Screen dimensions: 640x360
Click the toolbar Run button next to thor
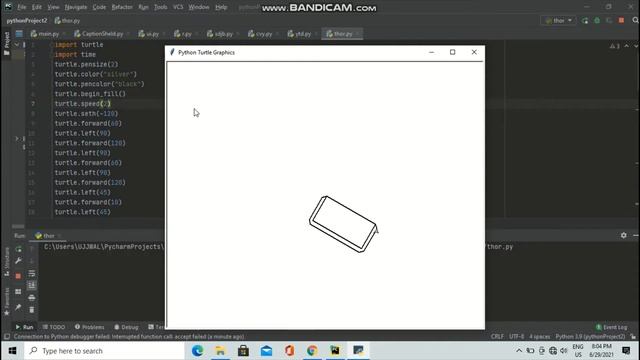(x=585, y=20)
